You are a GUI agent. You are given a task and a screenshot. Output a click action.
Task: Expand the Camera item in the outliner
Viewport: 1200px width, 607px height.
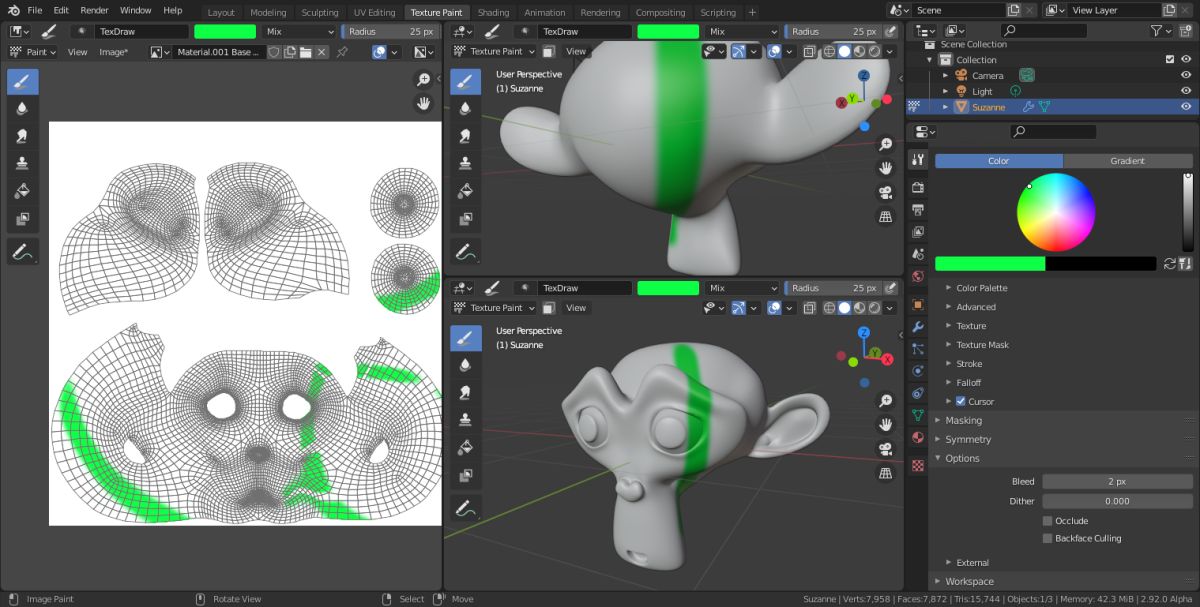coord(945,75)
